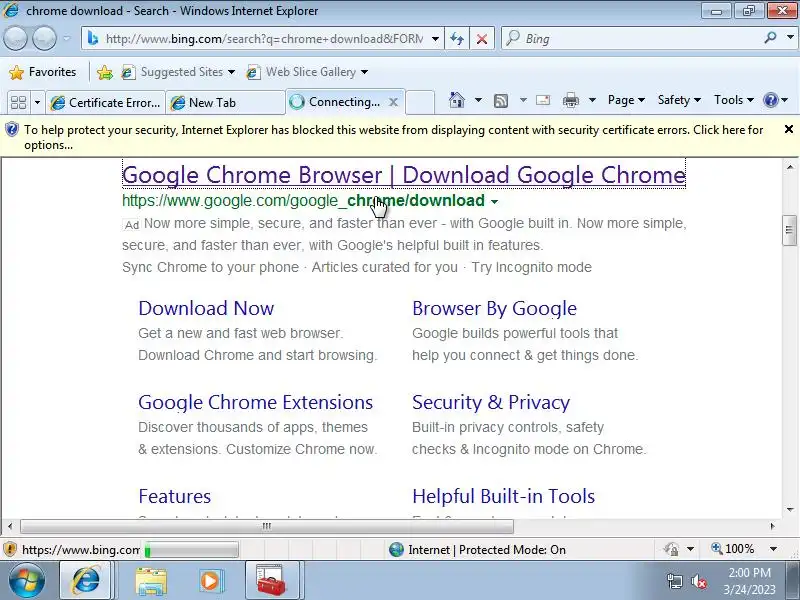Screen dimensions: 800x600
Task: Click Internet Protected Mode status
Action: point(477,549)
